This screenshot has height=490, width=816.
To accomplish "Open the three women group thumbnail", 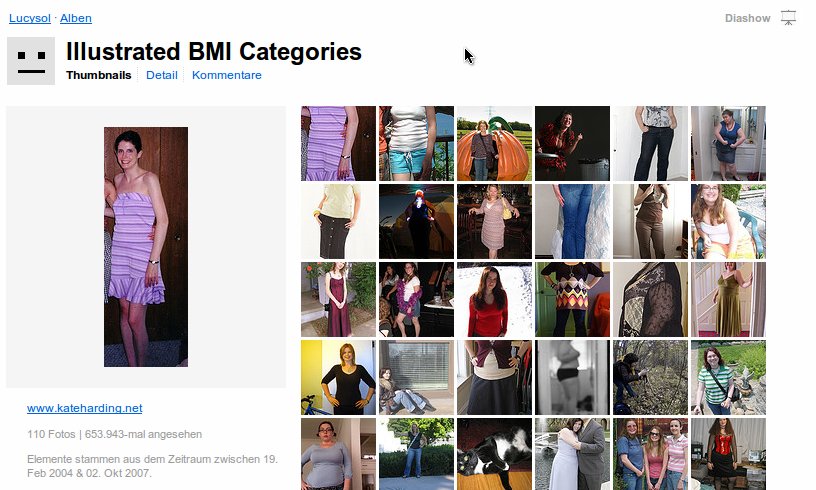I will tap(651, 454).
